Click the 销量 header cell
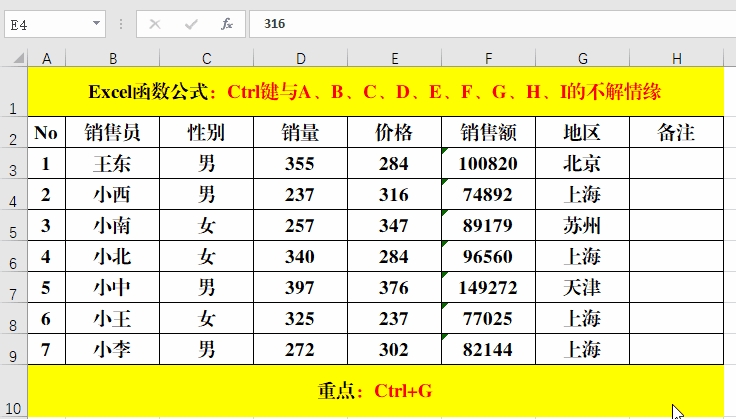 [x=300, y=132]
